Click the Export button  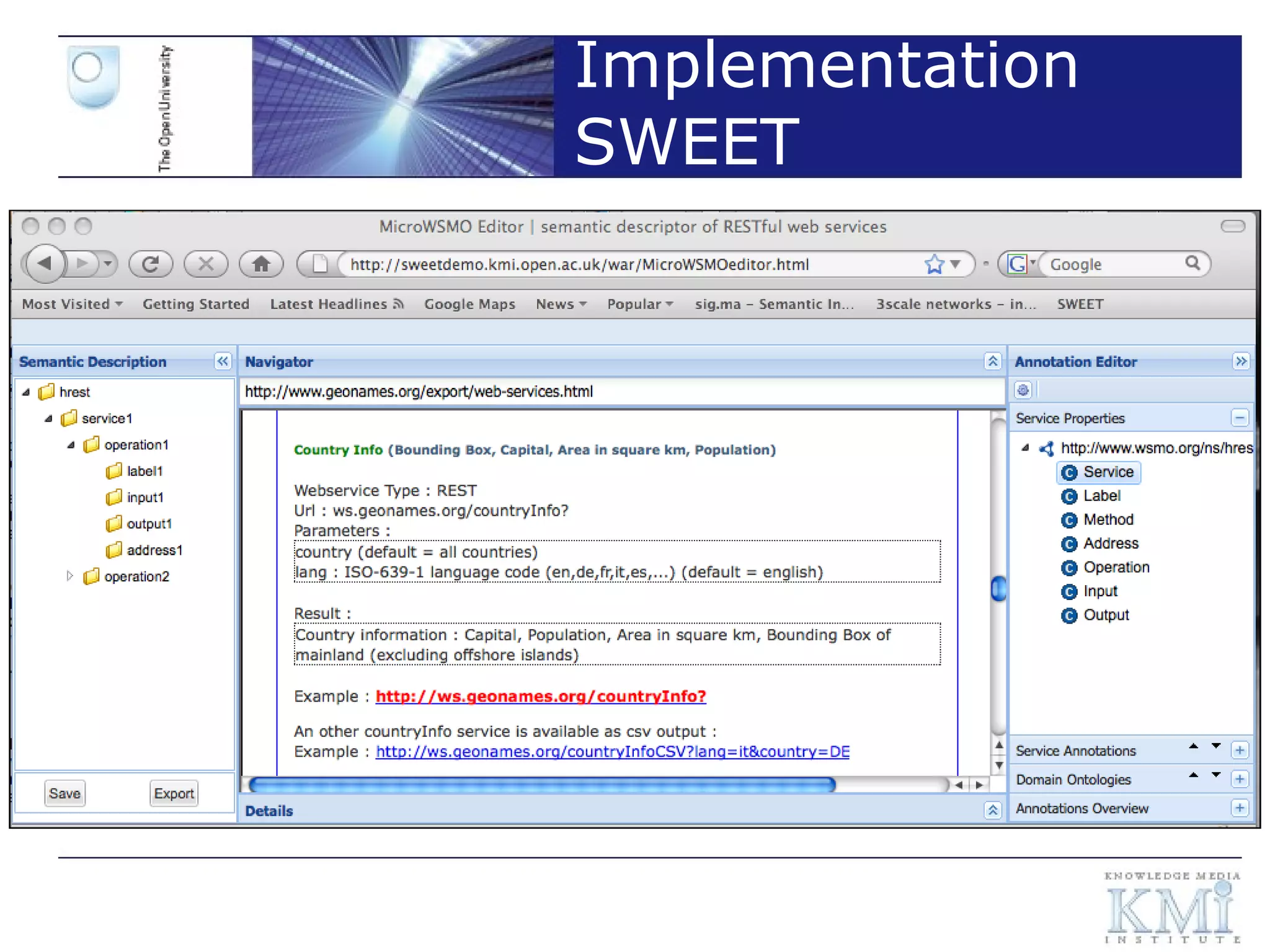[x=174, y=793]
